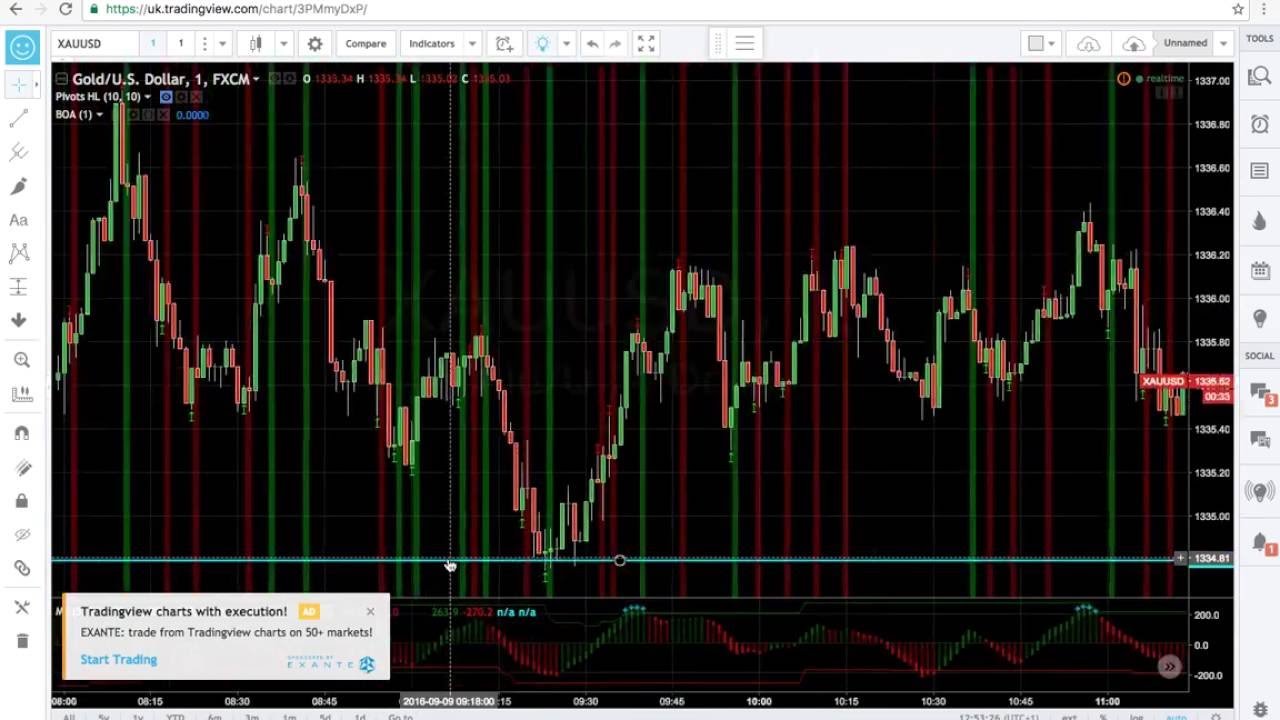Open the ideas lightbulb sidebar icon
This screenshot has height=720, width=1280.
(1260, 318)
